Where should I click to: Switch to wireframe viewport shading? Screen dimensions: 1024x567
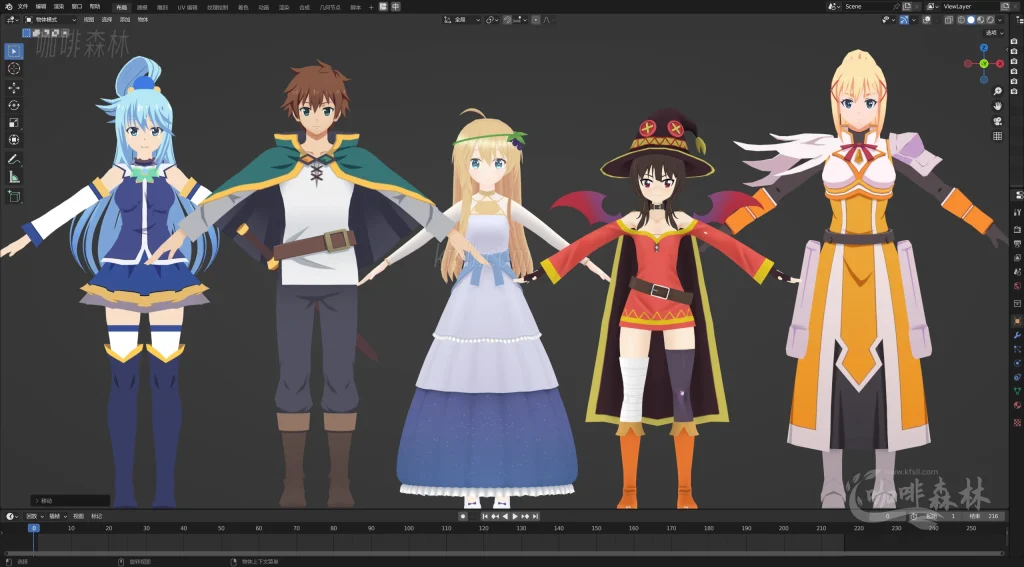[961, 20]
